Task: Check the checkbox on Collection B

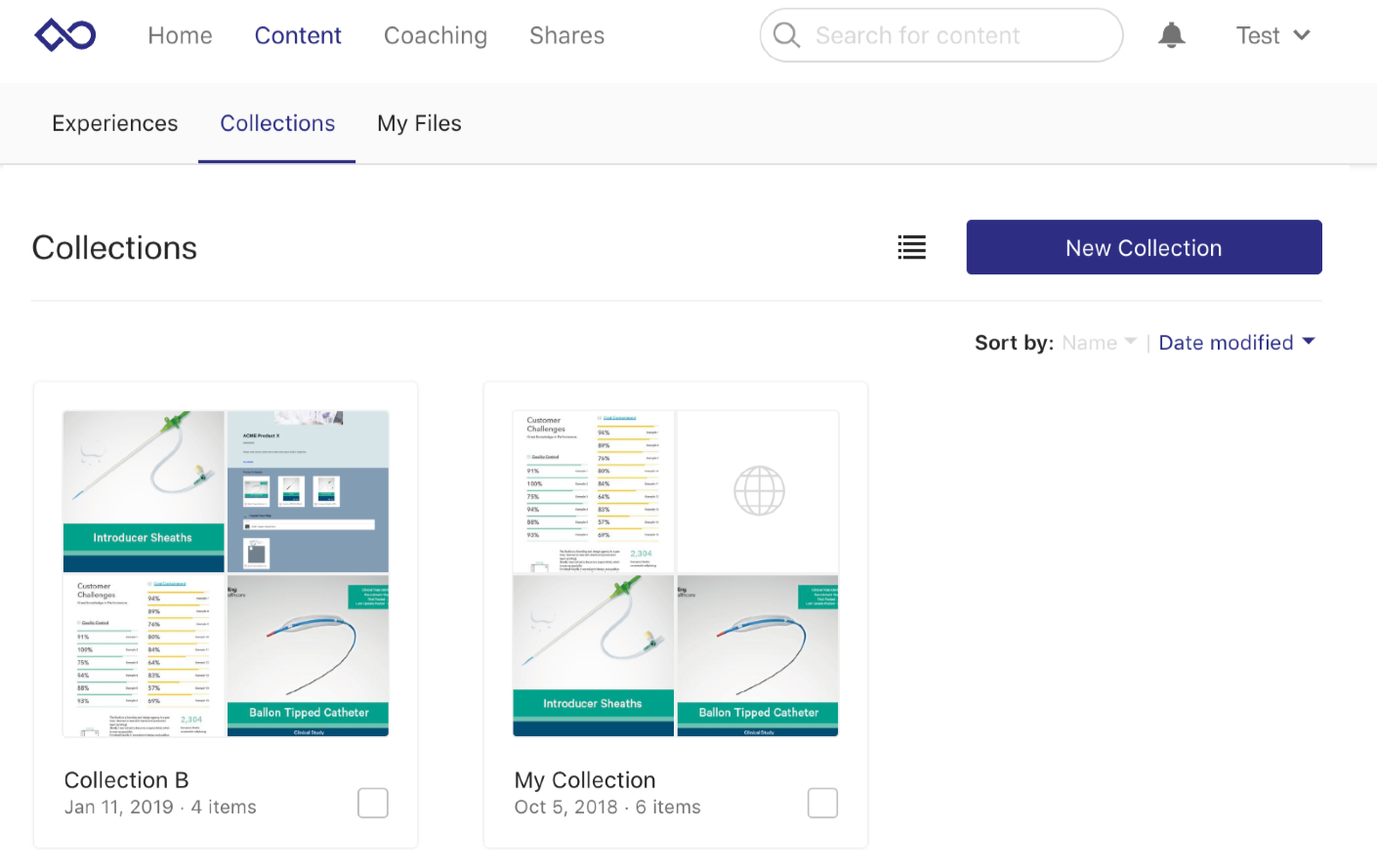Action: (x=372, y=803)
